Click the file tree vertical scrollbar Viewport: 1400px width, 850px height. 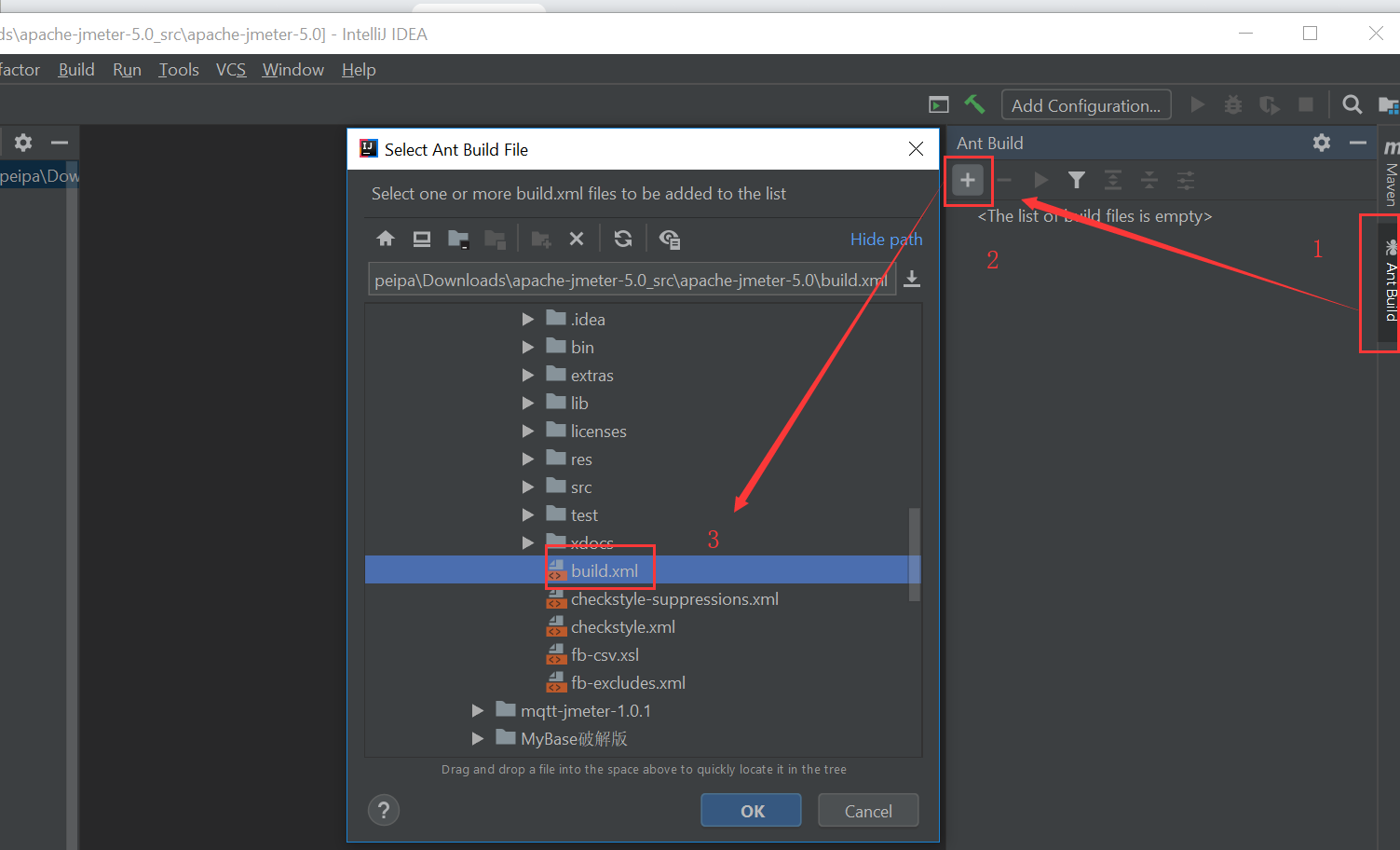tap(915, 555)
